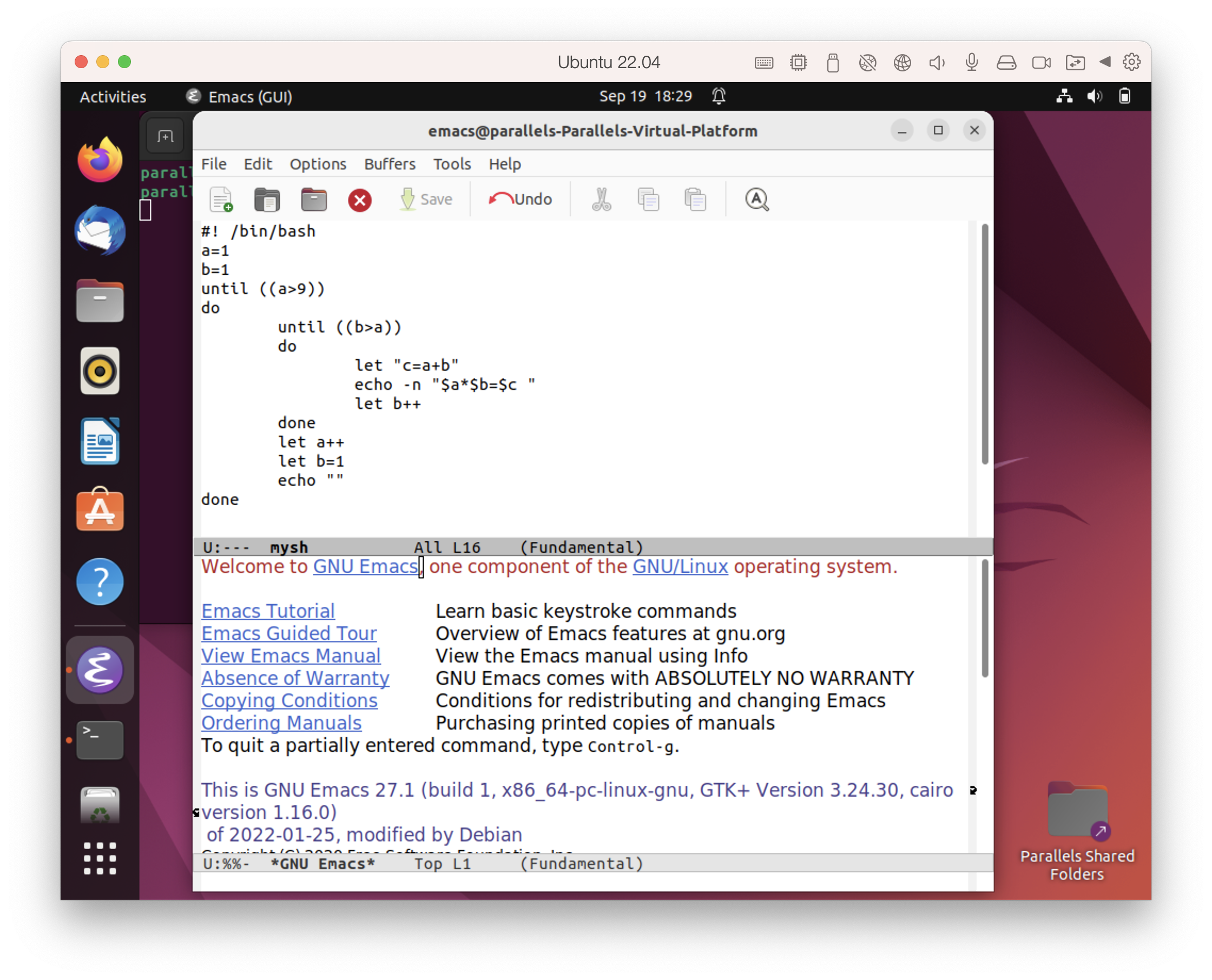Click the scrollbar of the welcome buffer
This screenshot has height=980, width=1212.
click(984, 618)
